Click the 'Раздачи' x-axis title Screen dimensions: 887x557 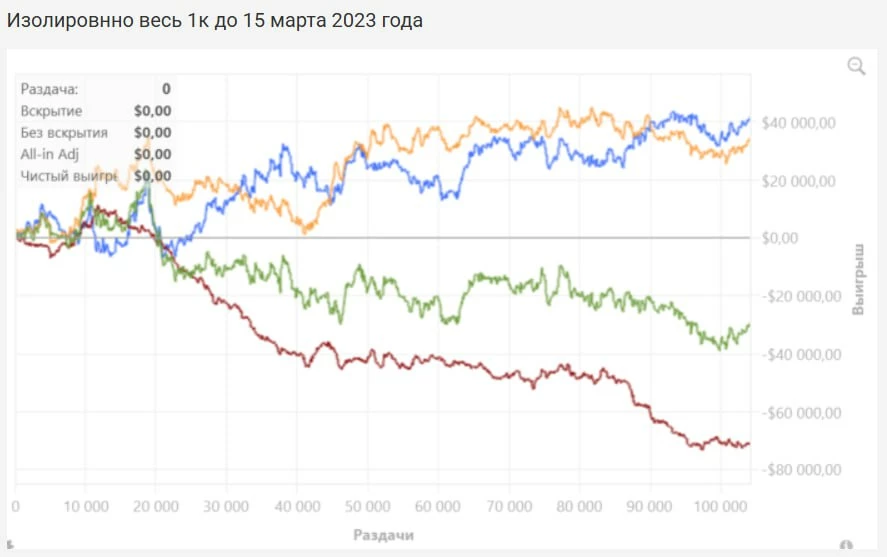click(383, 535)
